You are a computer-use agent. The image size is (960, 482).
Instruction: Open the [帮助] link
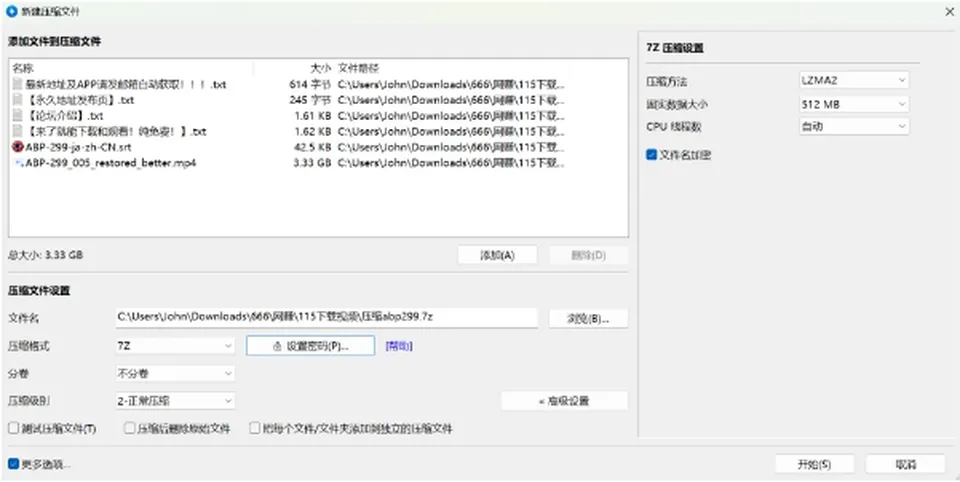[x=399, y=346]
